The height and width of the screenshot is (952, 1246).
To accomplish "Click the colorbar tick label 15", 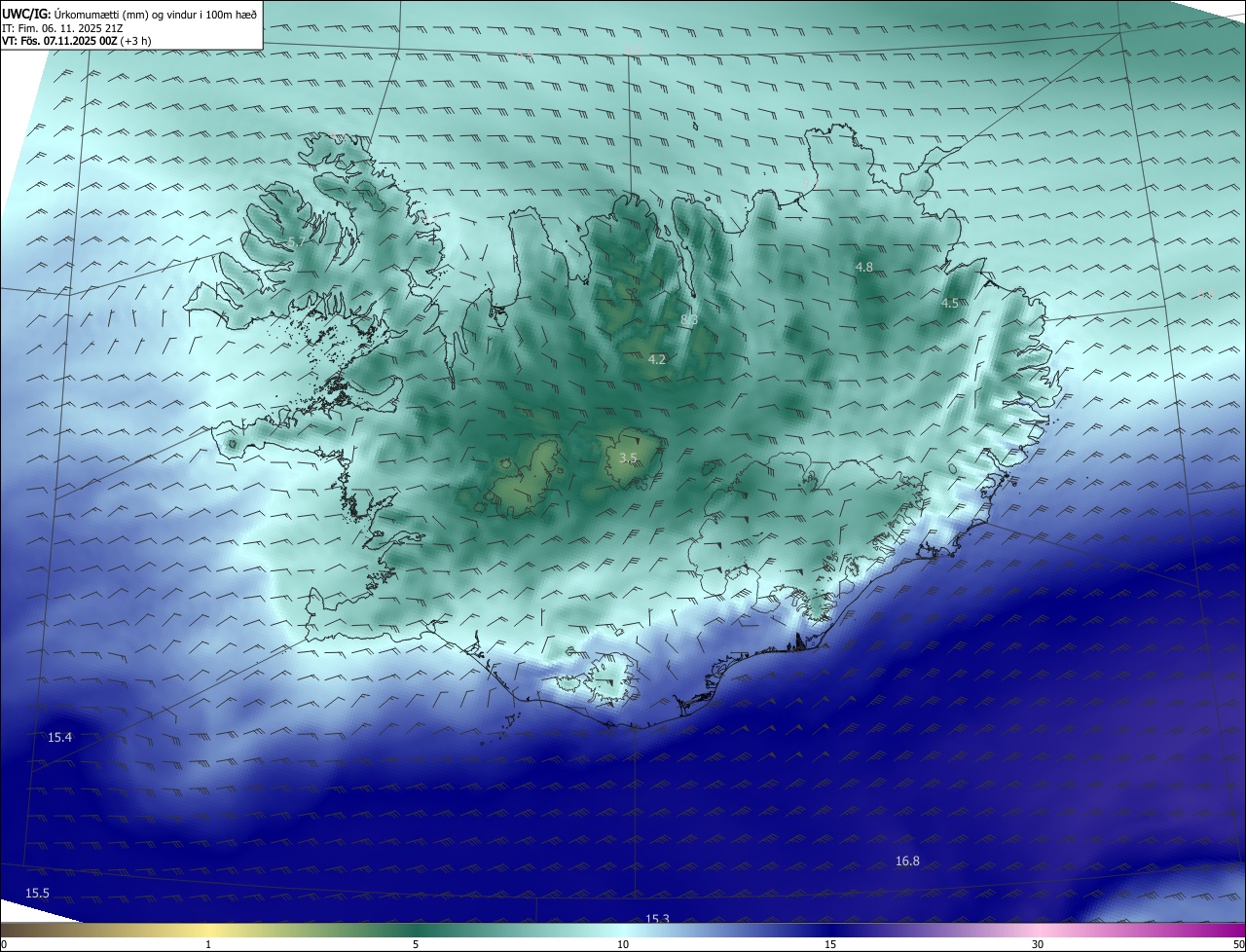I will point(830,944).
